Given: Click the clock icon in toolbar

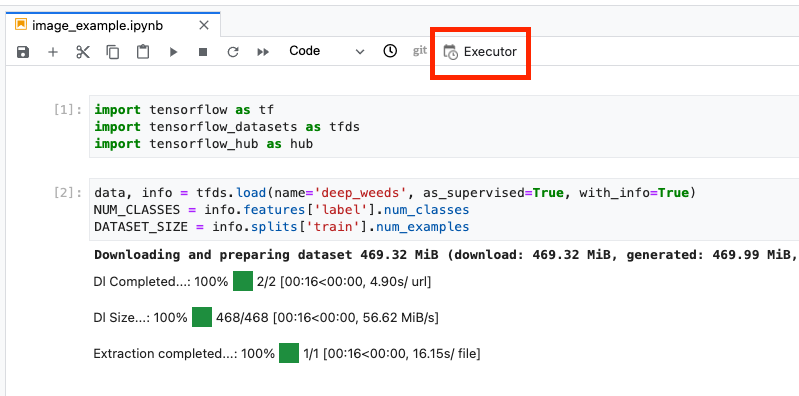Looking at the screenshot, I should pos(390,51).
